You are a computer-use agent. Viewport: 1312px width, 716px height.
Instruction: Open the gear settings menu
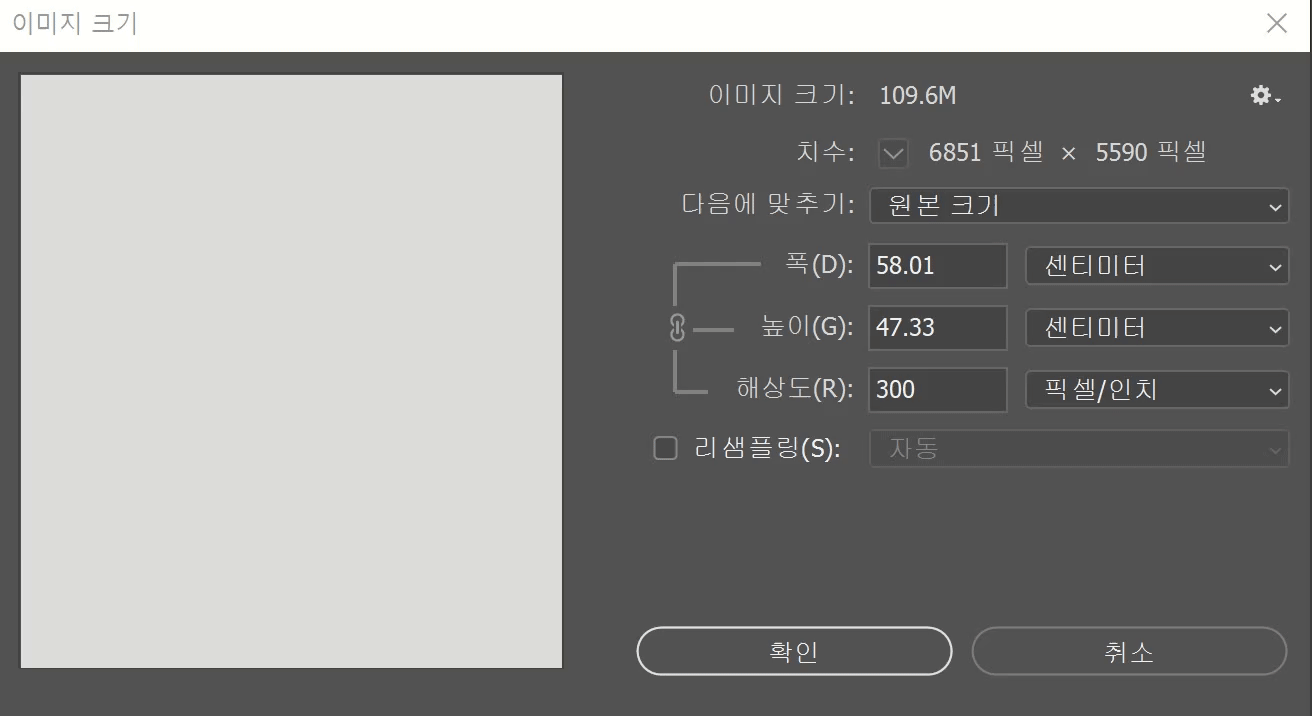click(1265, 96)
